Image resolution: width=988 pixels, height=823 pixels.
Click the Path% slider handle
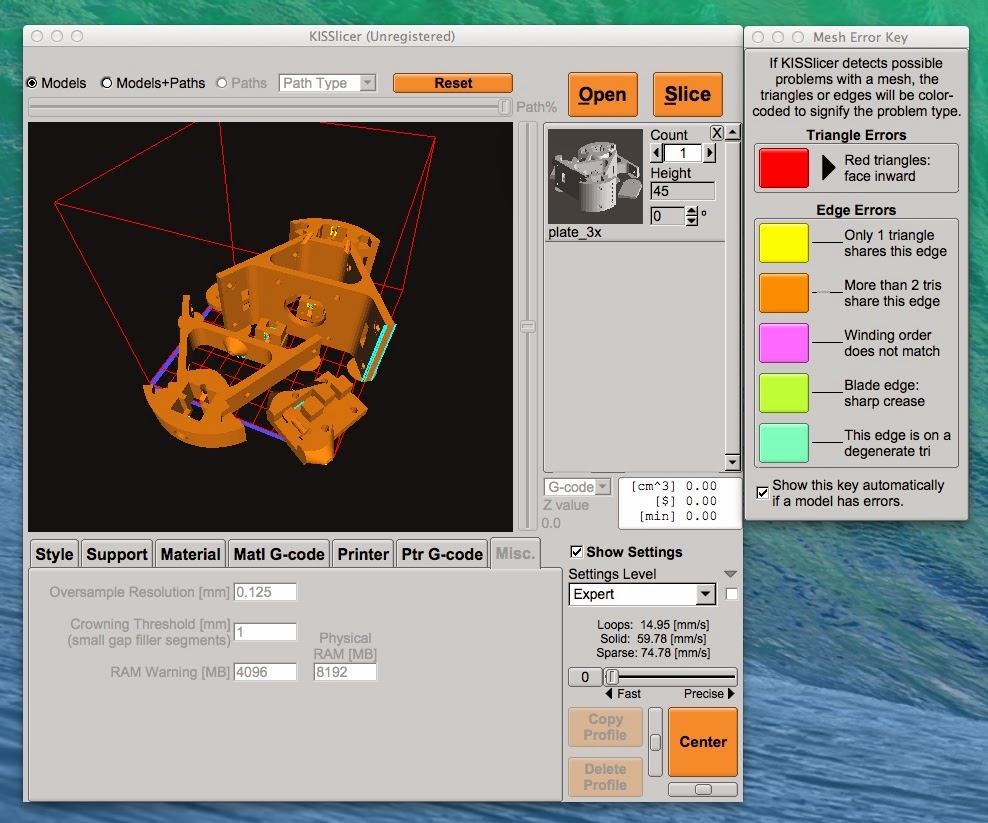click(504, 107)
